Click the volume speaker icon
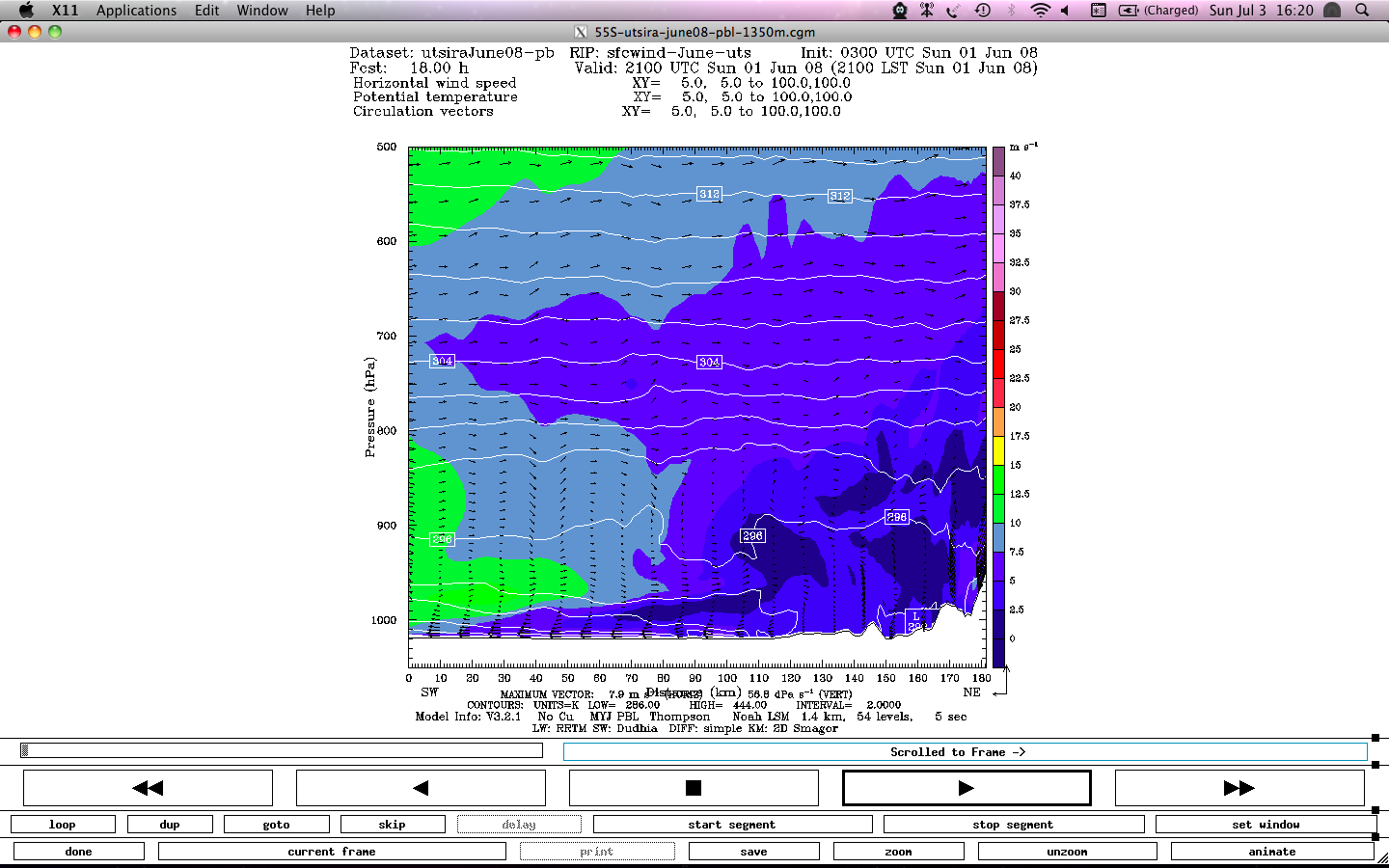 [x=1066, y=11]
